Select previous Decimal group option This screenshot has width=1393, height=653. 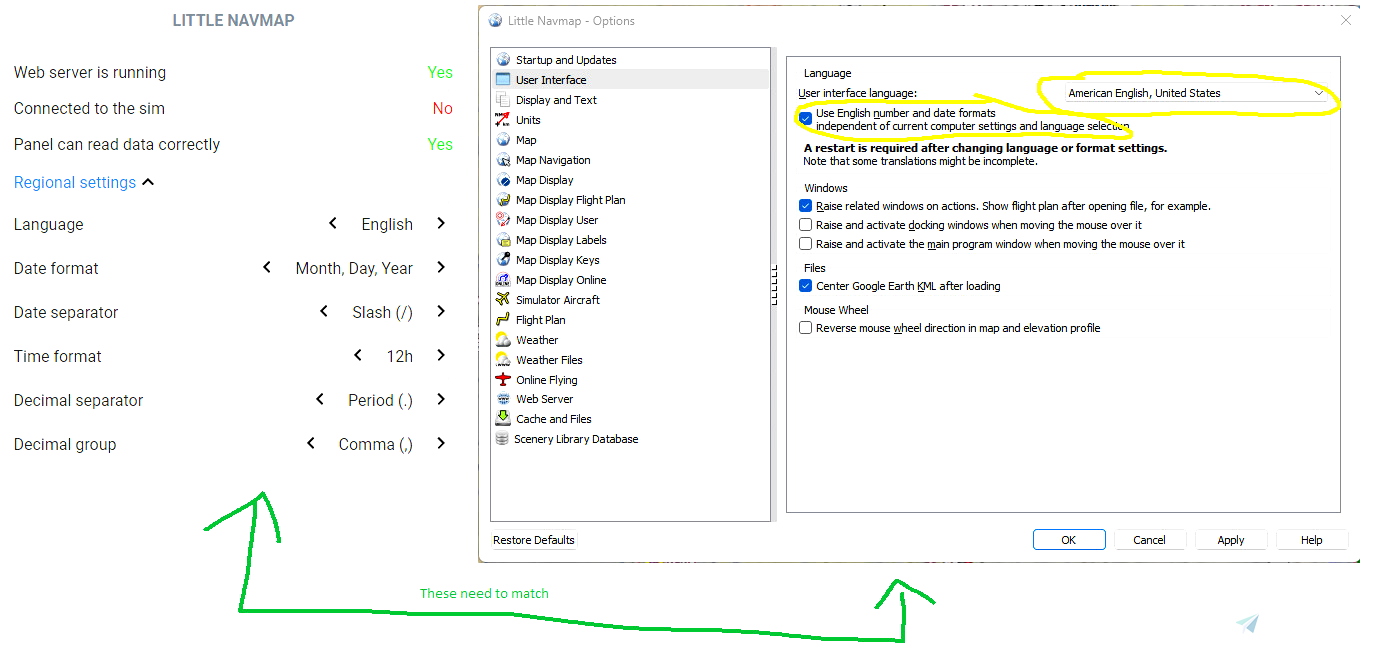pyautogui.click(x=311, y=444)
